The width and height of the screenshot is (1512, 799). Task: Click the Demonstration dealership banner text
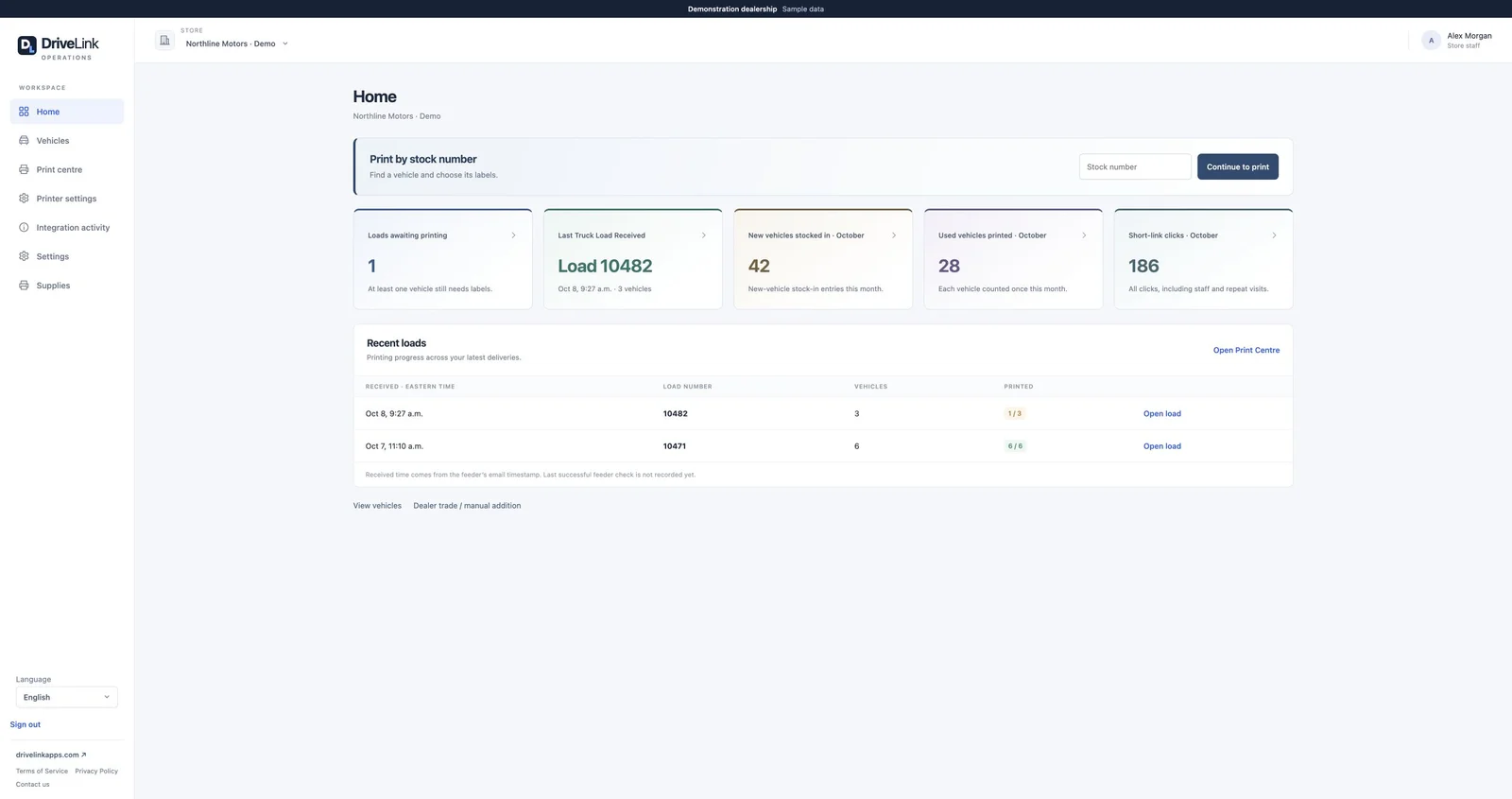point(732,9)
